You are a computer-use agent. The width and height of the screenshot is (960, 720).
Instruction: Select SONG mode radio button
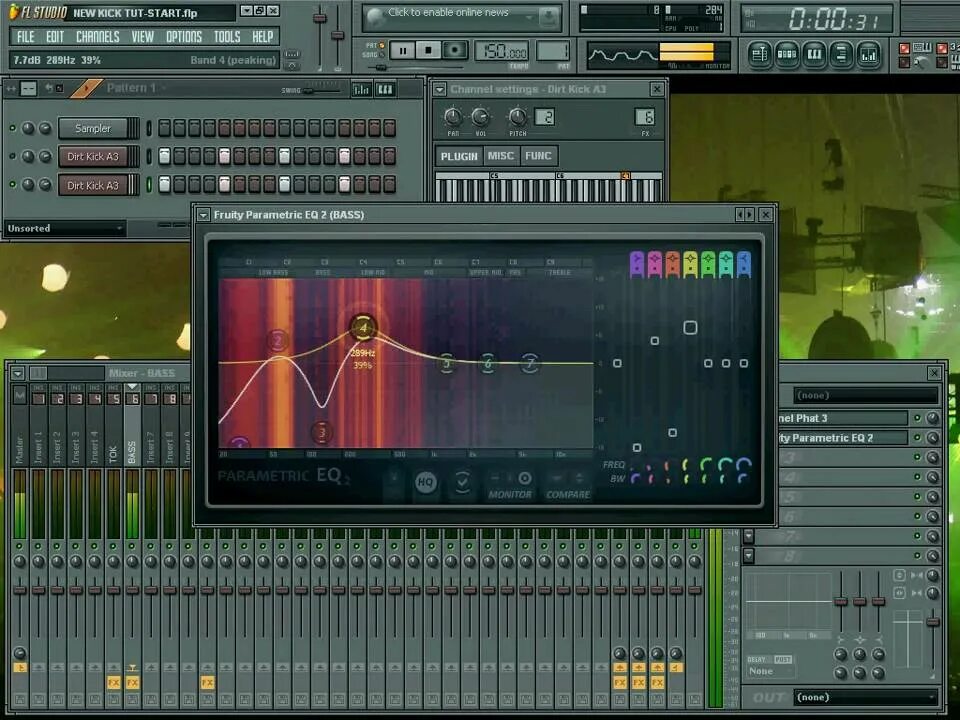[382, 55]
